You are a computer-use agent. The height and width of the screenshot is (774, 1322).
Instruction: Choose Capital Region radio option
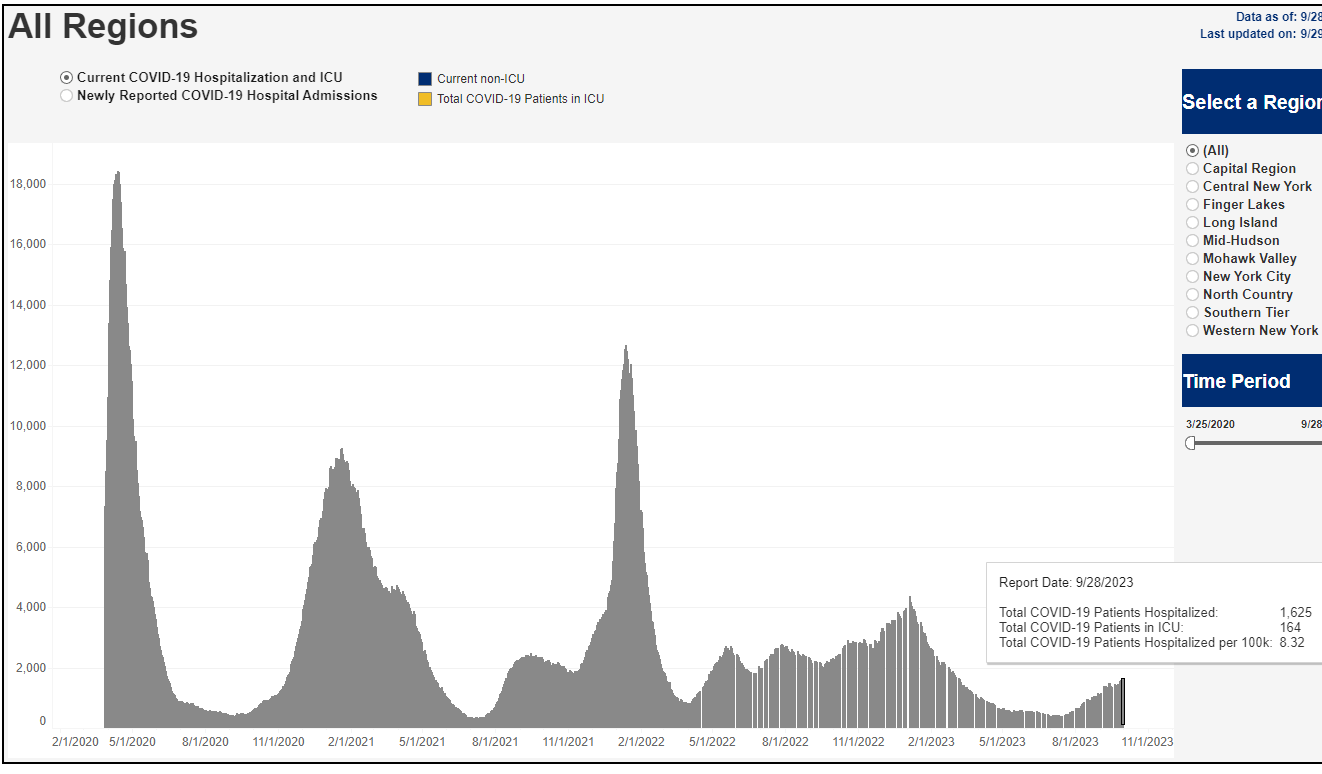click(x=1192, y=169)
